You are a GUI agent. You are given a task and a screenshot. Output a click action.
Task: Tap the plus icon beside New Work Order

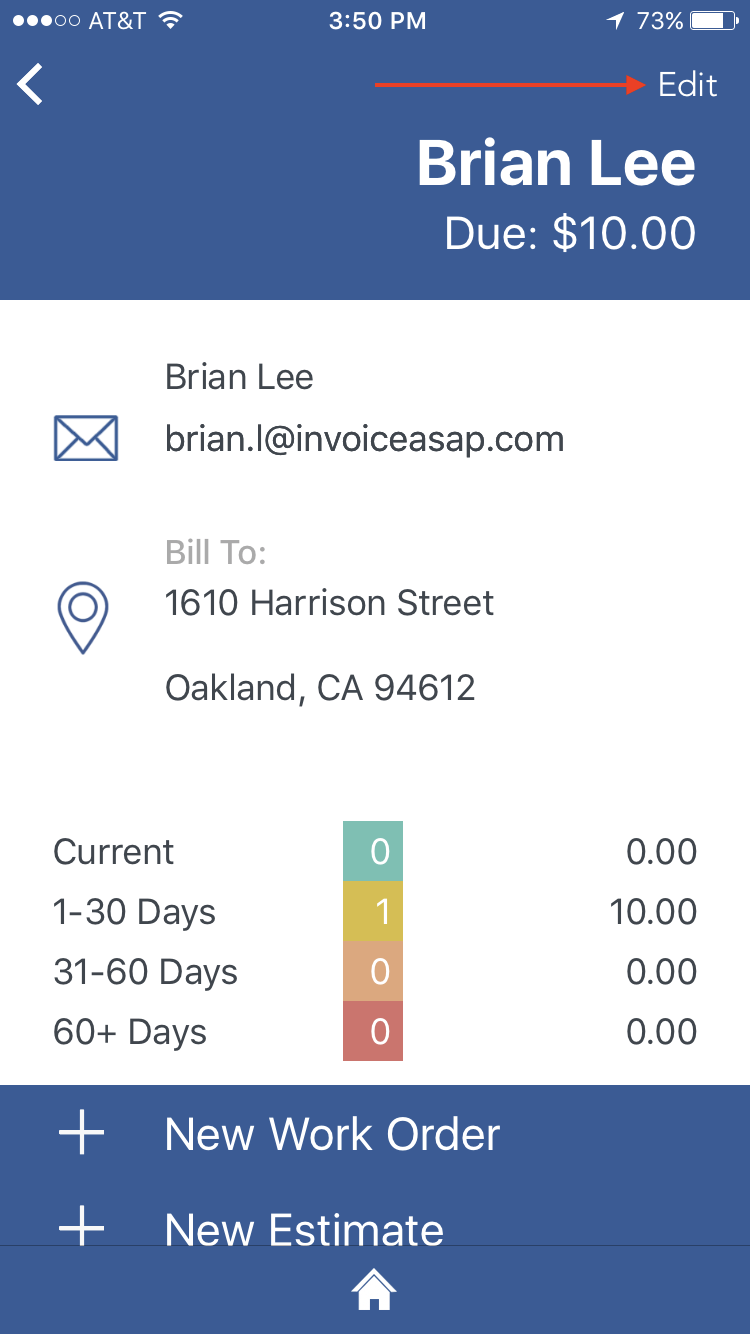click(82, 1134)
